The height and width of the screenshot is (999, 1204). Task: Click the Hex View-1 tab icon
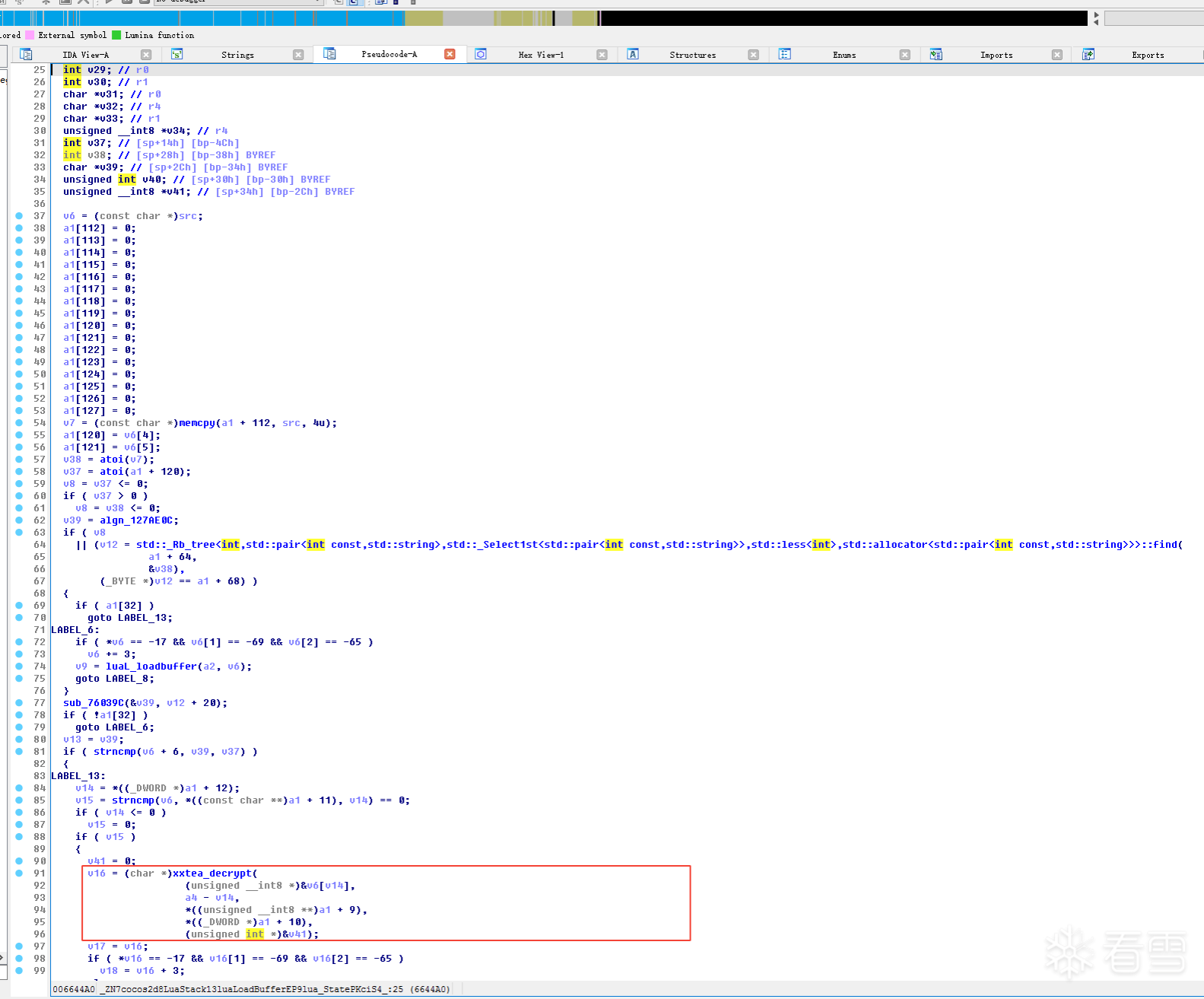[x=481, y=54]
